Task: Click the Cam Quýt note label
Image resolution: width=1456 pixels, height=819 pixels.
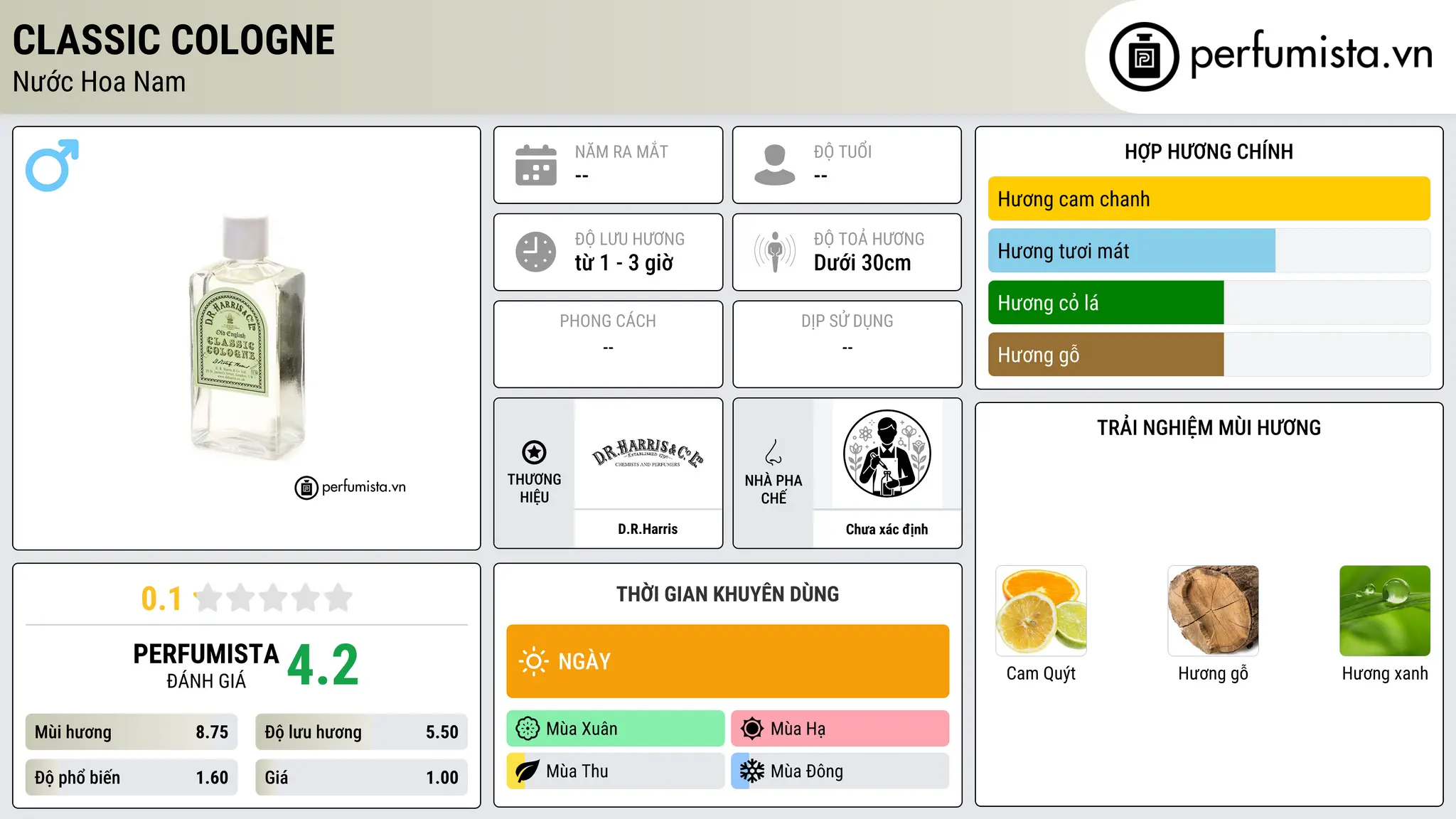Action: (x=1041, y=673)
